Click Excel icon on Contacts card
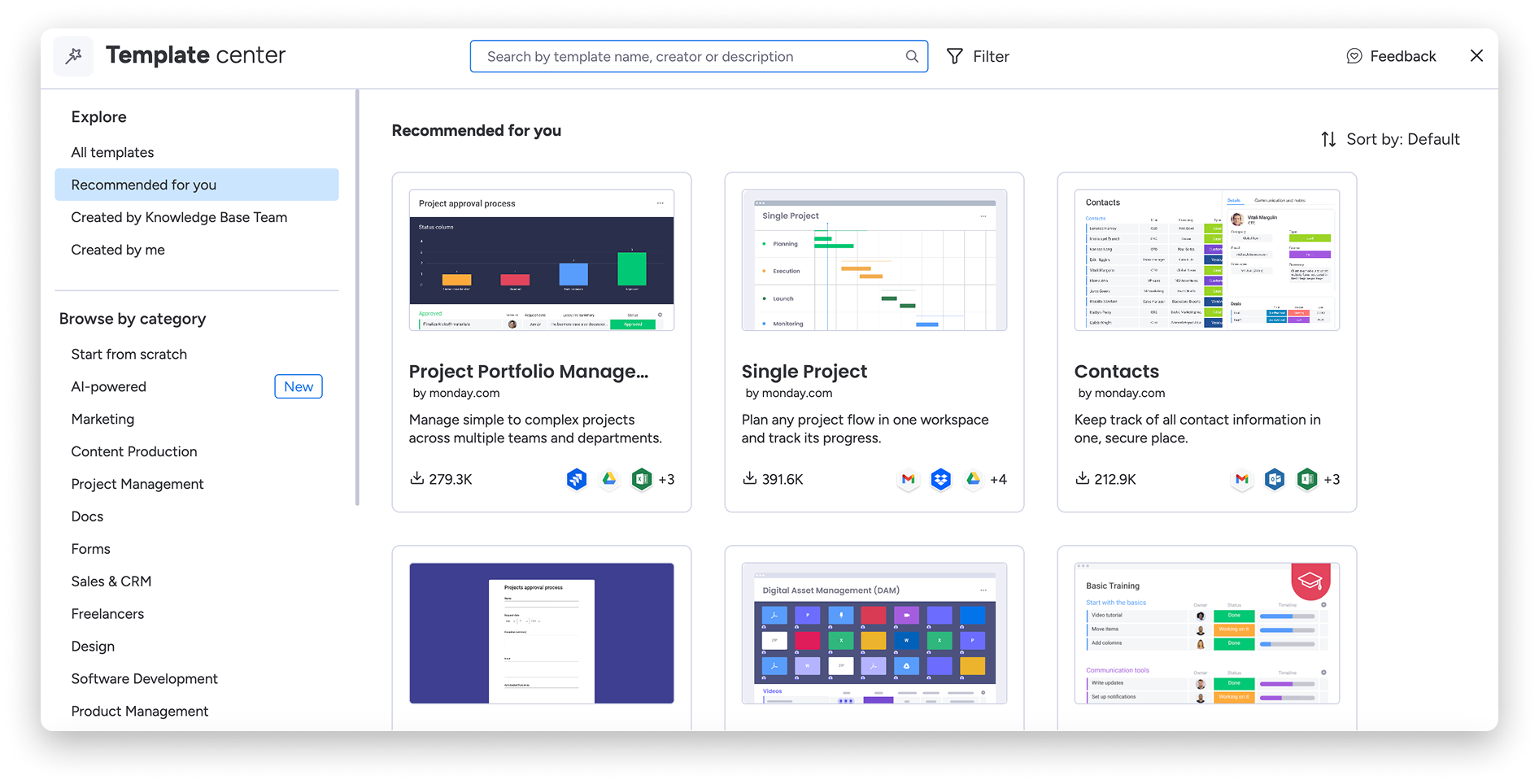 (x=1307, y=479)
